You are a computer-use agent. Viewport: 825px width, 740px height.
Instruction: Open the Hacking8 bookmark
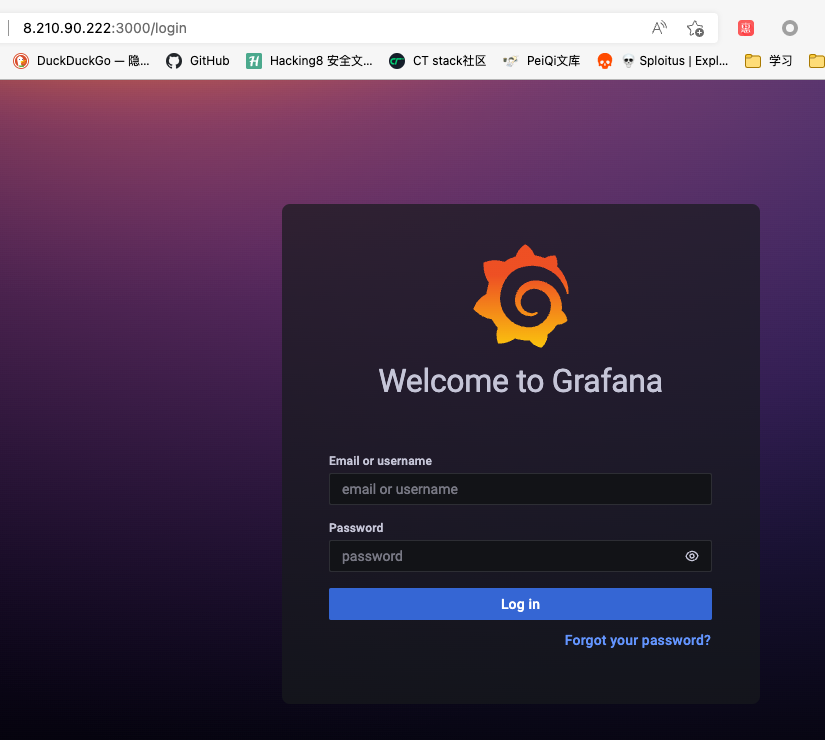click(x=309, y=61)
